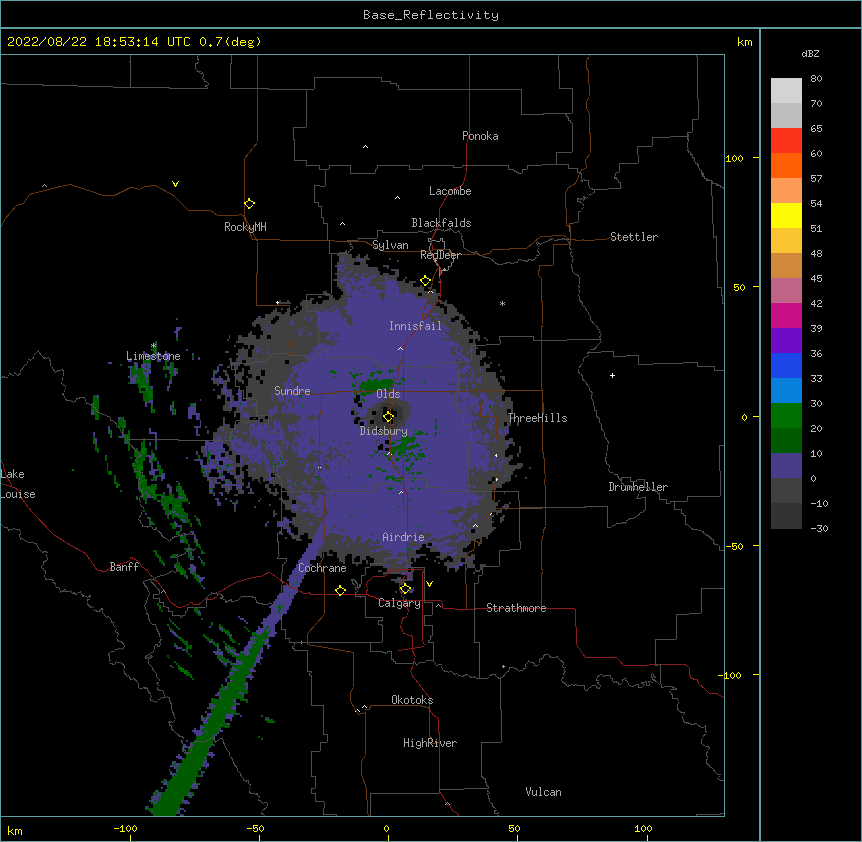This screenshot has width=862, height=842.
Task: Pick the violet 36–39 dBZ legend swatch
Action: coord(786,341)
